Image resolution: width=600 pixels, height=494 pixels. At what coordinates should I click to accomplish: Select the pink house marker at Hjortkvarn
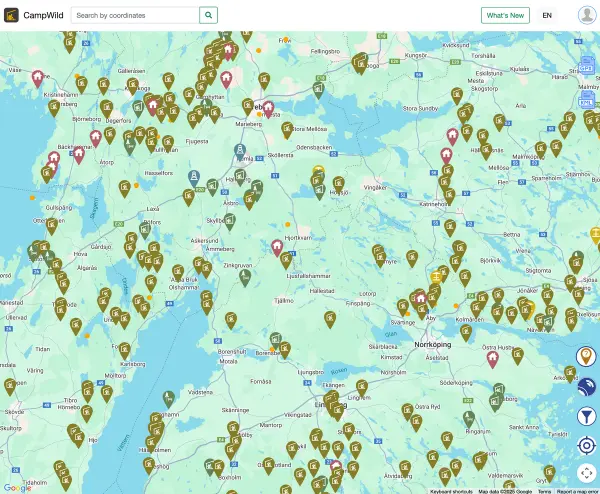pos(277,247)
